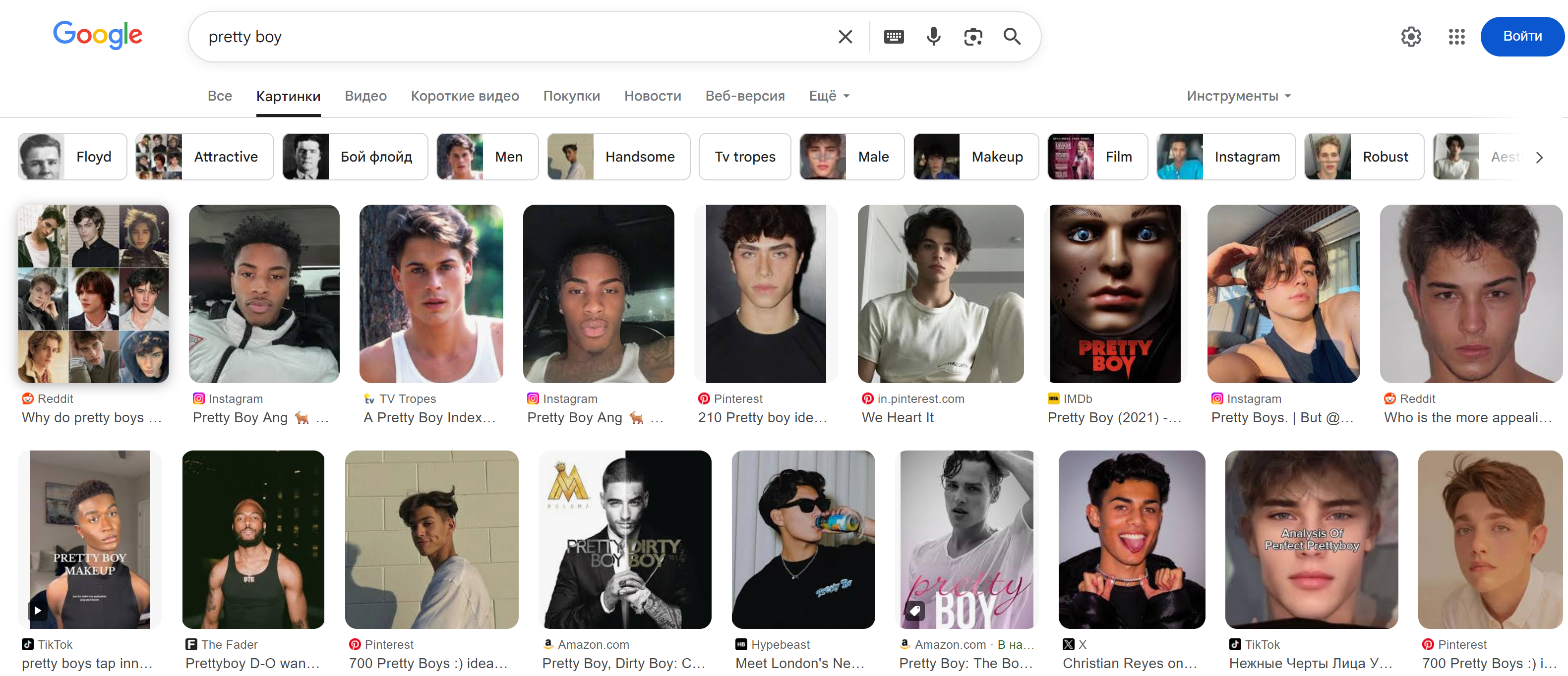Click the magnifying glass search icon
Image resolution: width=1568 pixels, height=676 pixels.
pos(1012,37)
